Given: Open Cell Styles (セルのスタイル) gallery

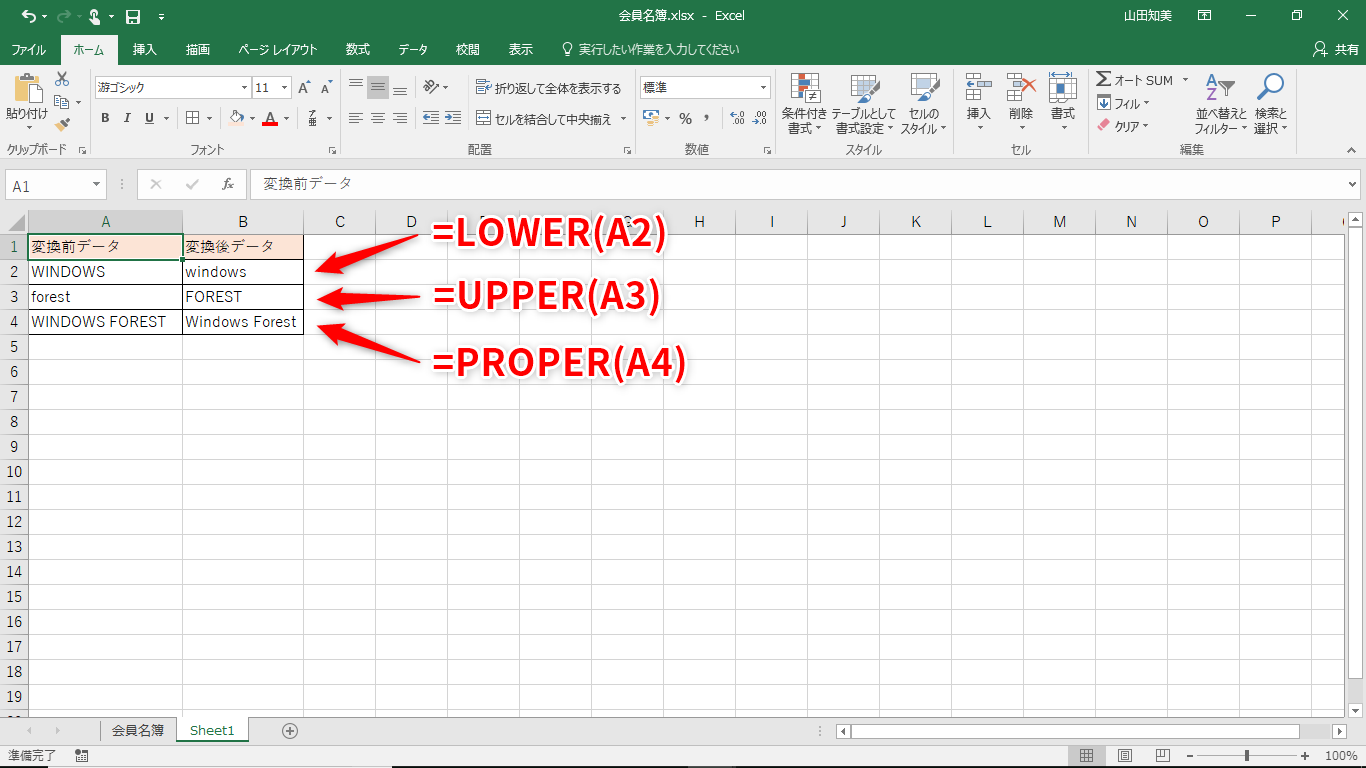Looking at the screenshot, I should coord(924,104).
